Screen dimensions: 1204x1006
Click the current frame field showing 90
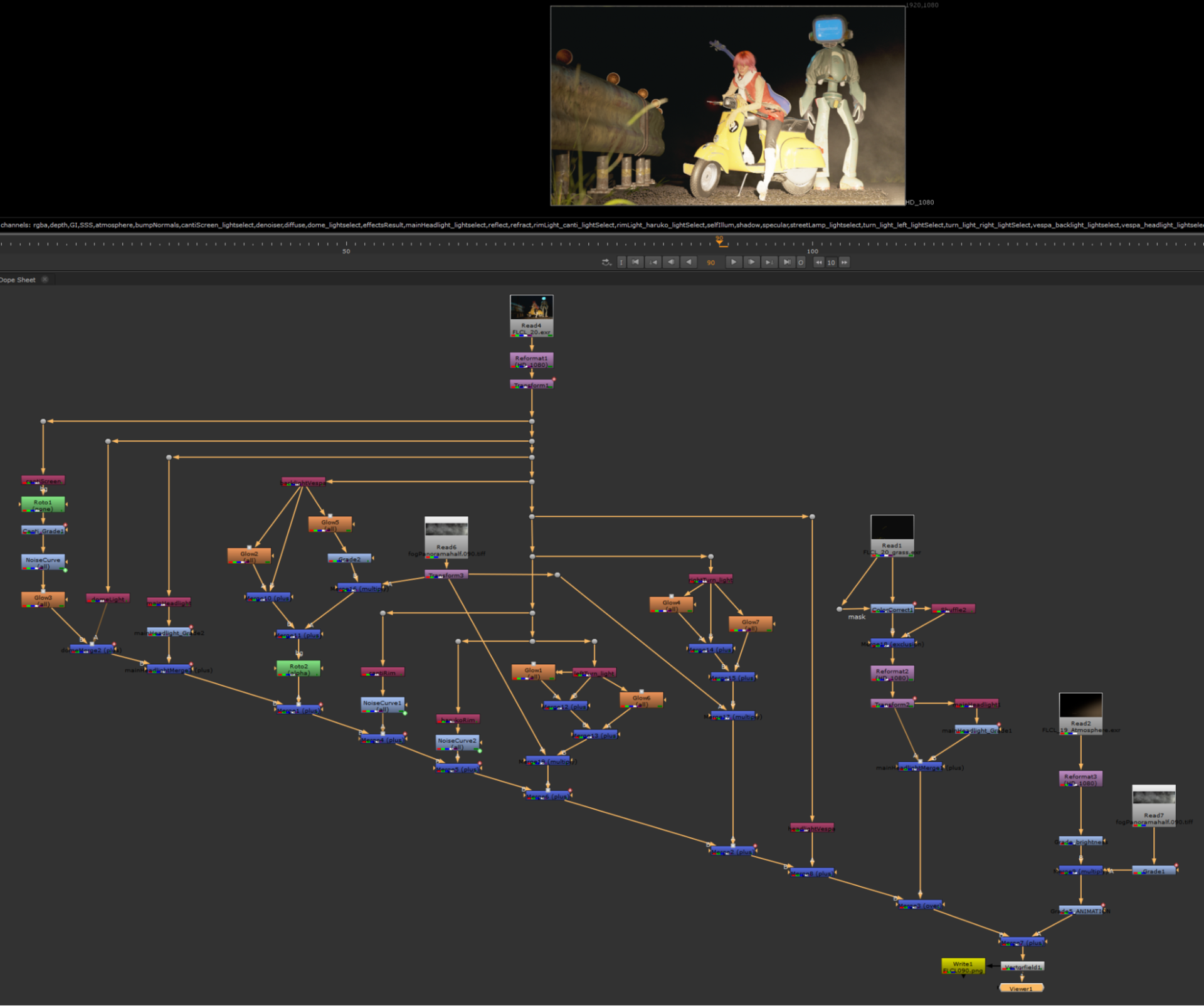tap(711, 263)
